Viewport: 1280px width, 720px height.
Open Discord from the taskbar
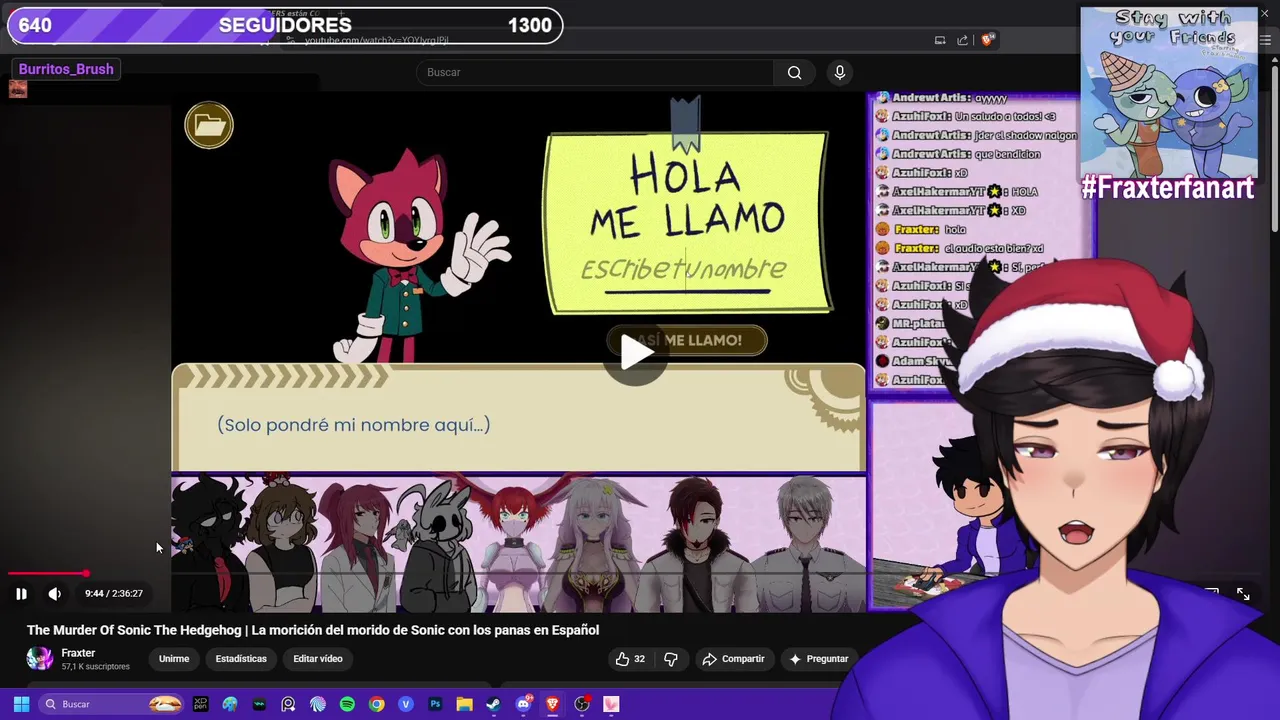(x=523, y=704)
